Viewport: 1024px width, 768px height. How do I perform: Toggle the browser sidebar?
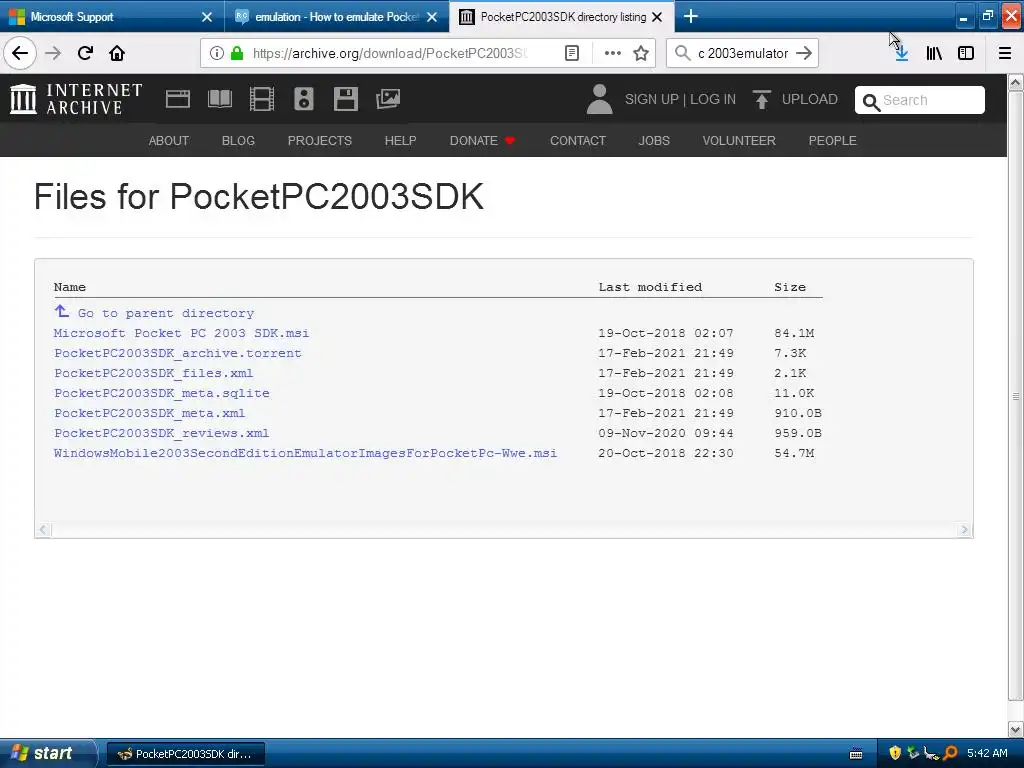(966, 53)
